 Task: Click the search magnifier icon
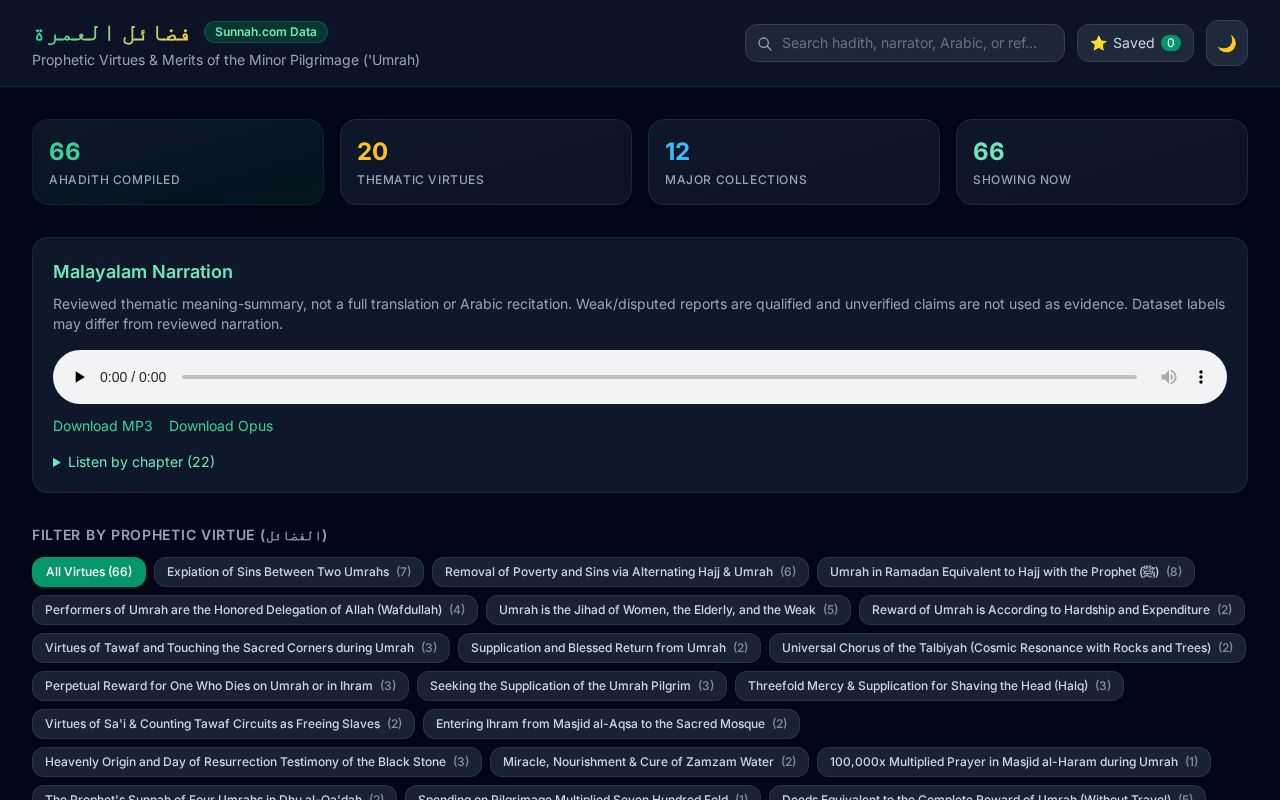(x=765, y=44)
